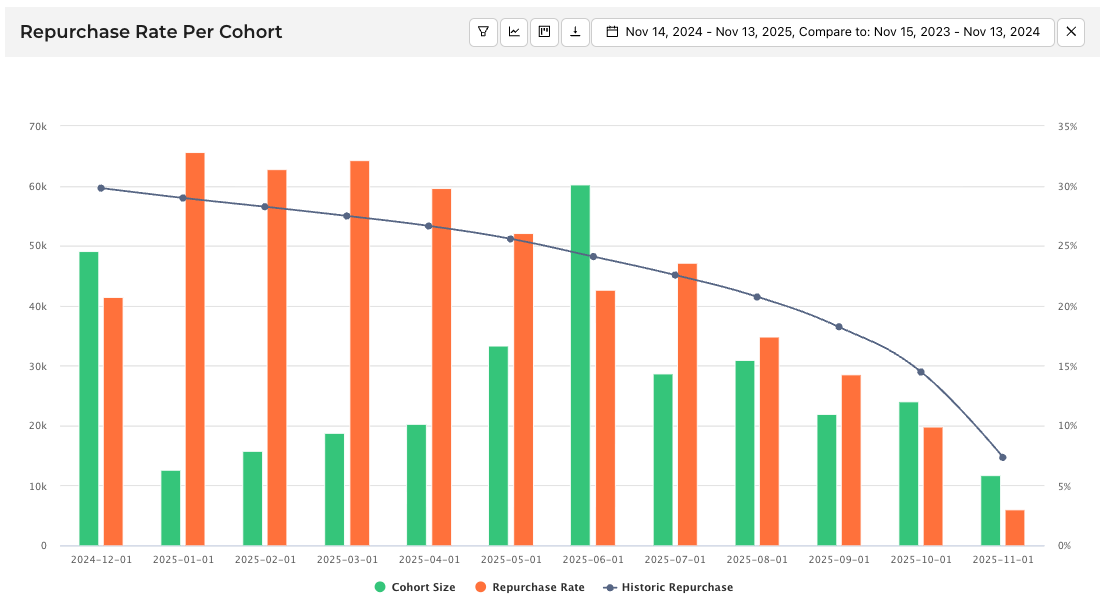Open the filter options

point(483,31)
